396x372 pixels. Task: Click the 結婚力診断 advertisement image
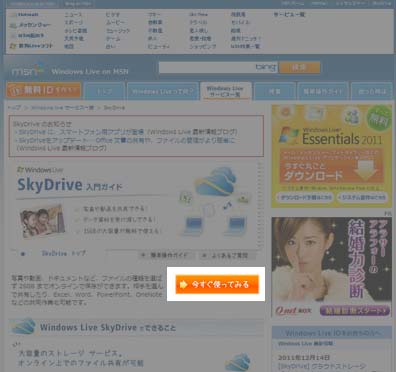(x=332, y=267)
